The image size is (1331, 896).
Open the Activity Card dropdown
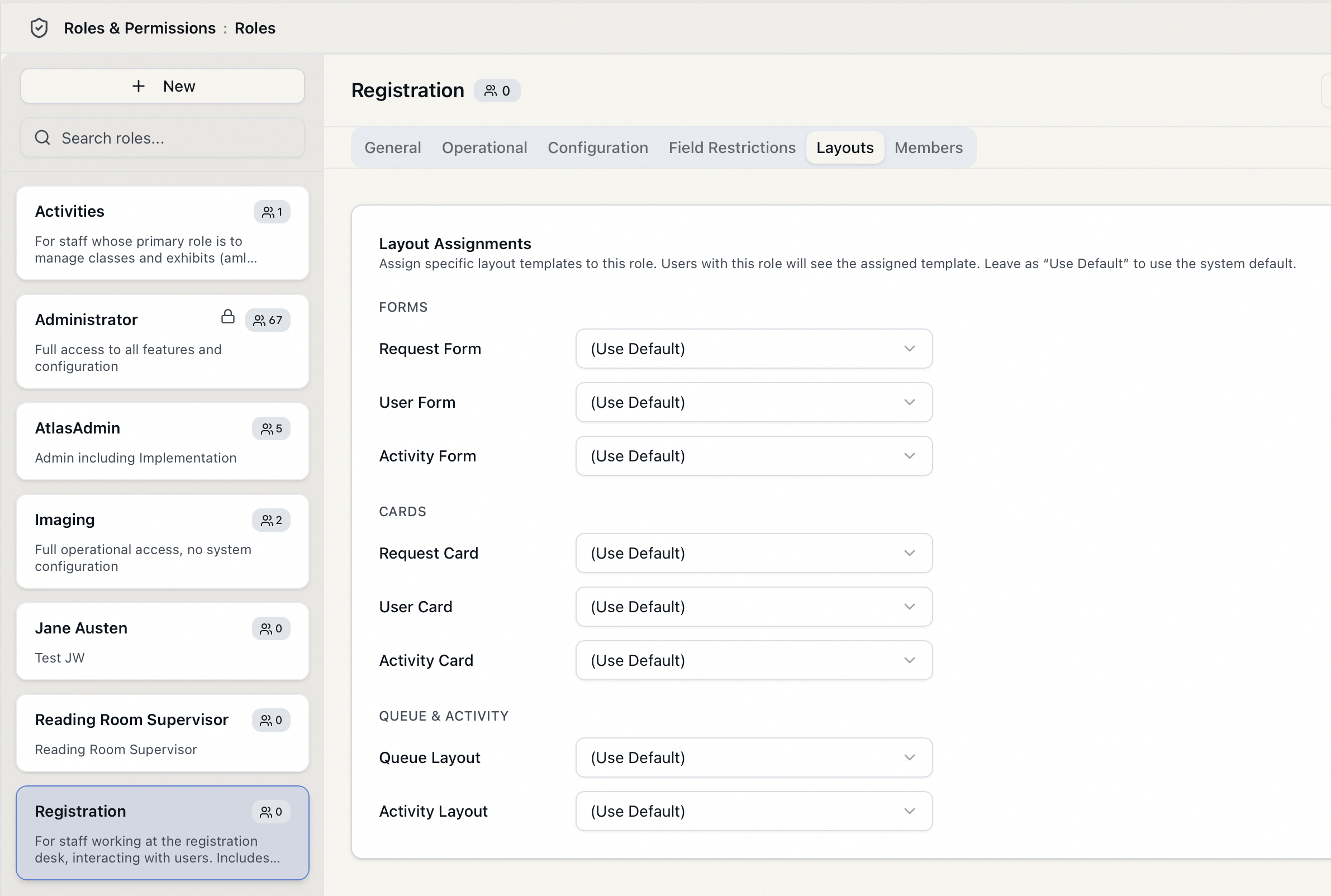[754, 661]
